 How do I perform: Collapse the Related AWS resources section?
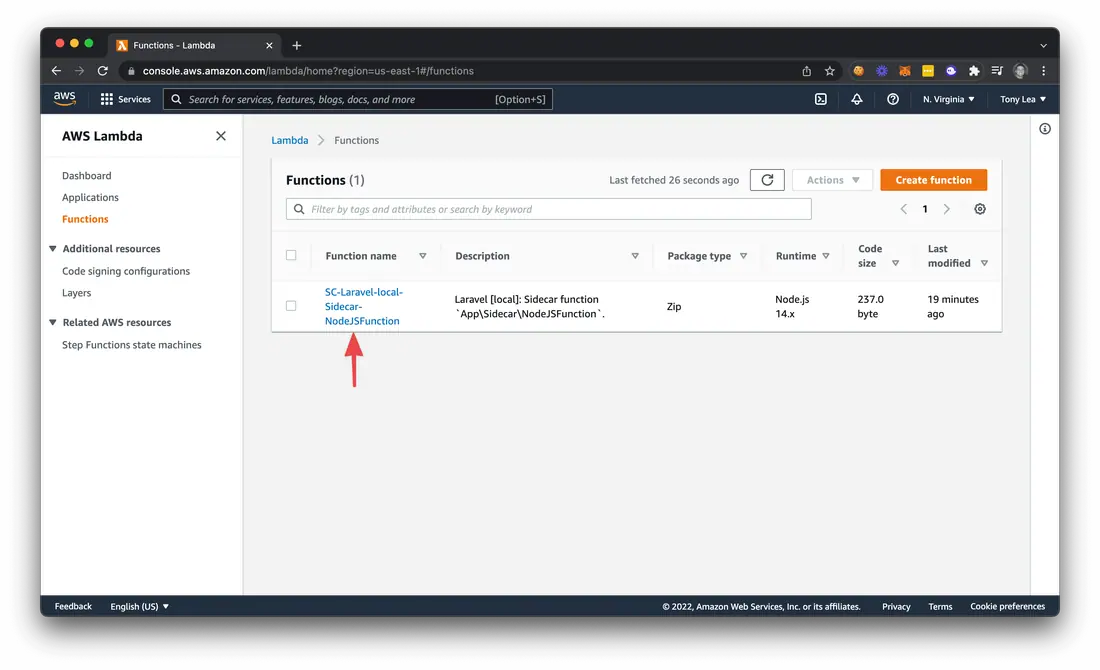click(x=53, y=322)
